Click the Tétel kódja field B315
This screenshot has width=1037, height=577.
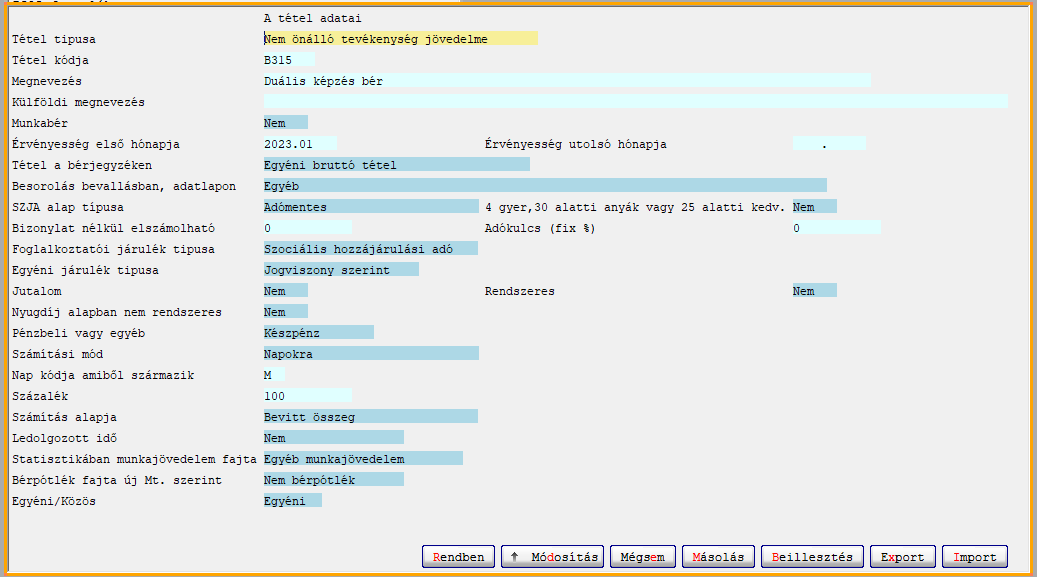[x=288, y=60]
